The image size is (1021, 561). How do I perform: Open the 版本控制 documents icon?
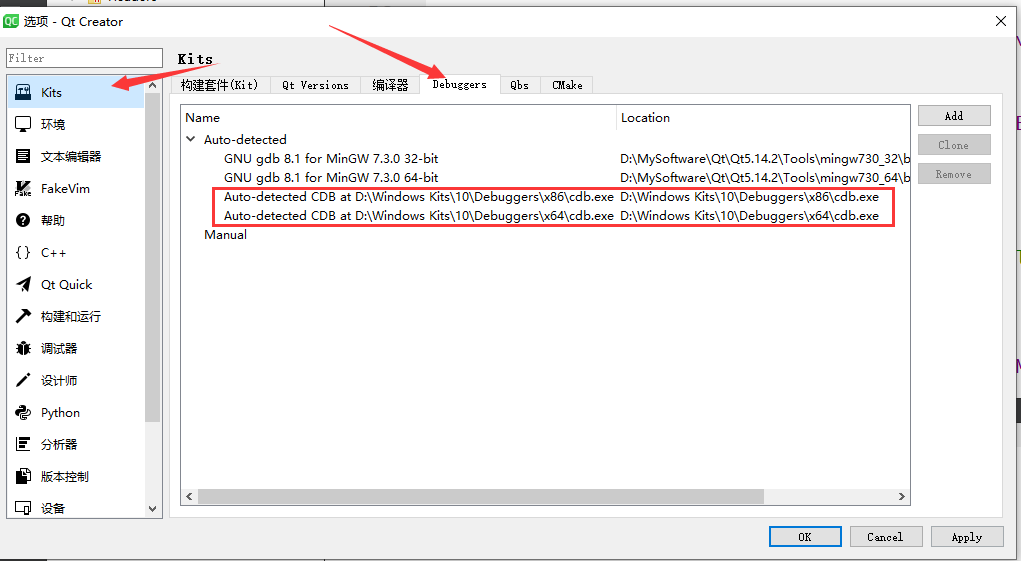click(x=23, y=476)
